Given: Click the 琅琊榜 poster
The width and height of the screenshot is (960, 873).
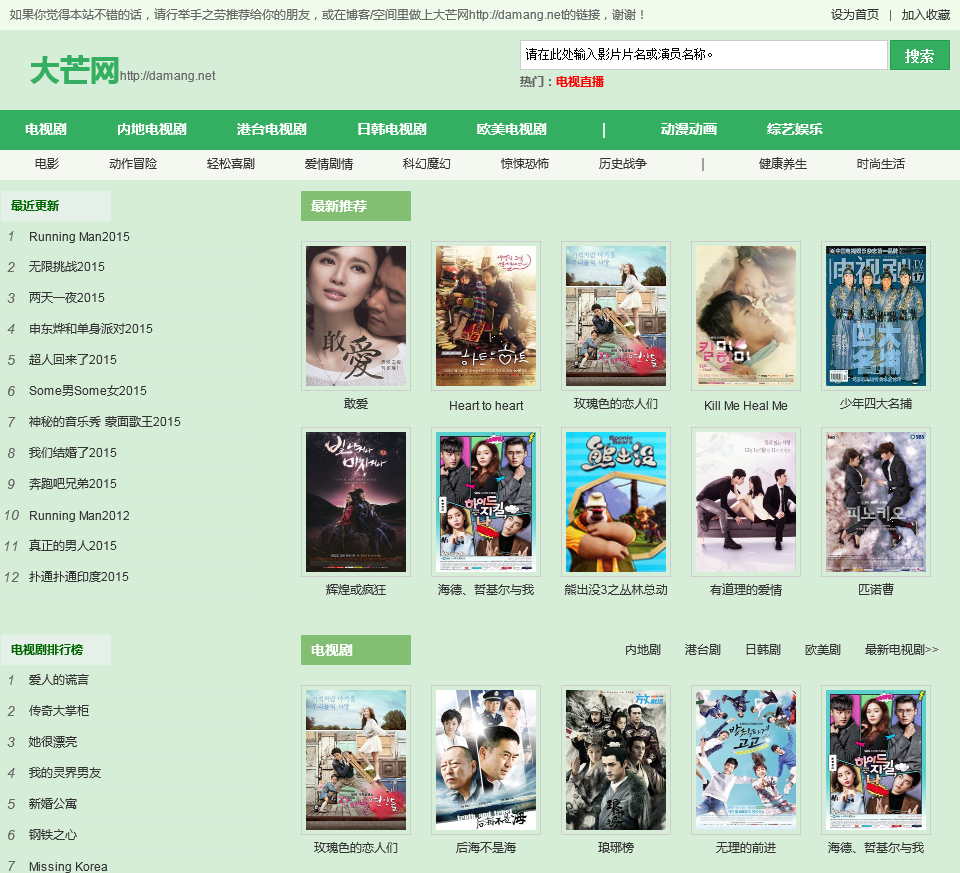Looking at the screenshot, I should pyautogui.click(x=616, y=760).
